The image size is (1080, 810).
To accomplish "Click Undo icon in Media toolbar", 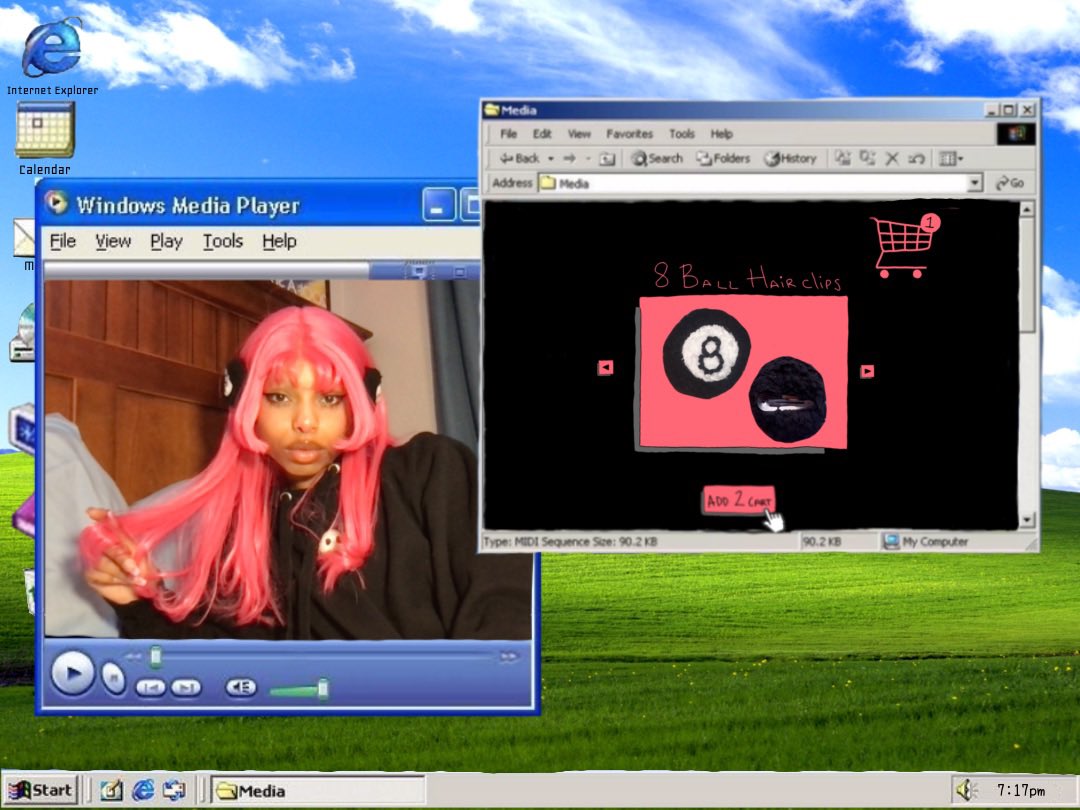I will pos(916,159).
